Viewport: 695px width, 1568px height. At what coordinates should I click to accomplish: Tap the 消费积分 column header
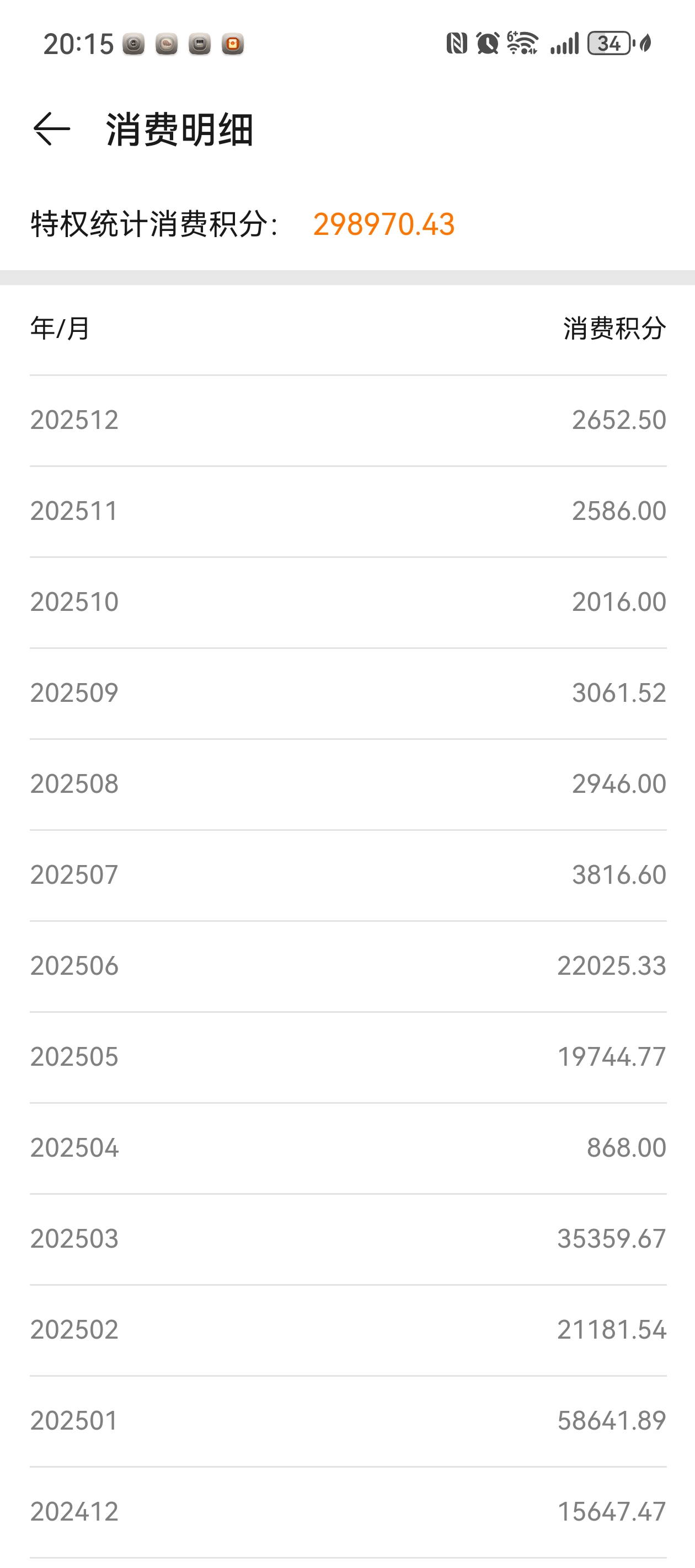614,329
